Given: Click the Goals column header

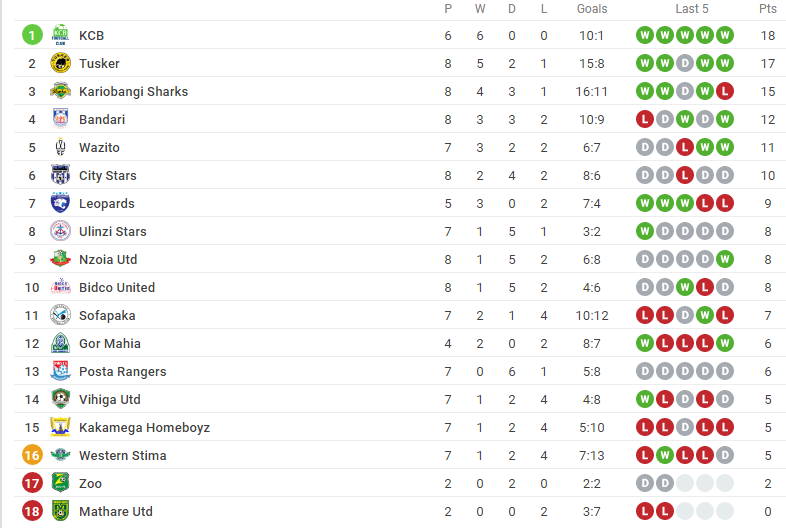Looking at the screenshot, I should coord(592,9).
